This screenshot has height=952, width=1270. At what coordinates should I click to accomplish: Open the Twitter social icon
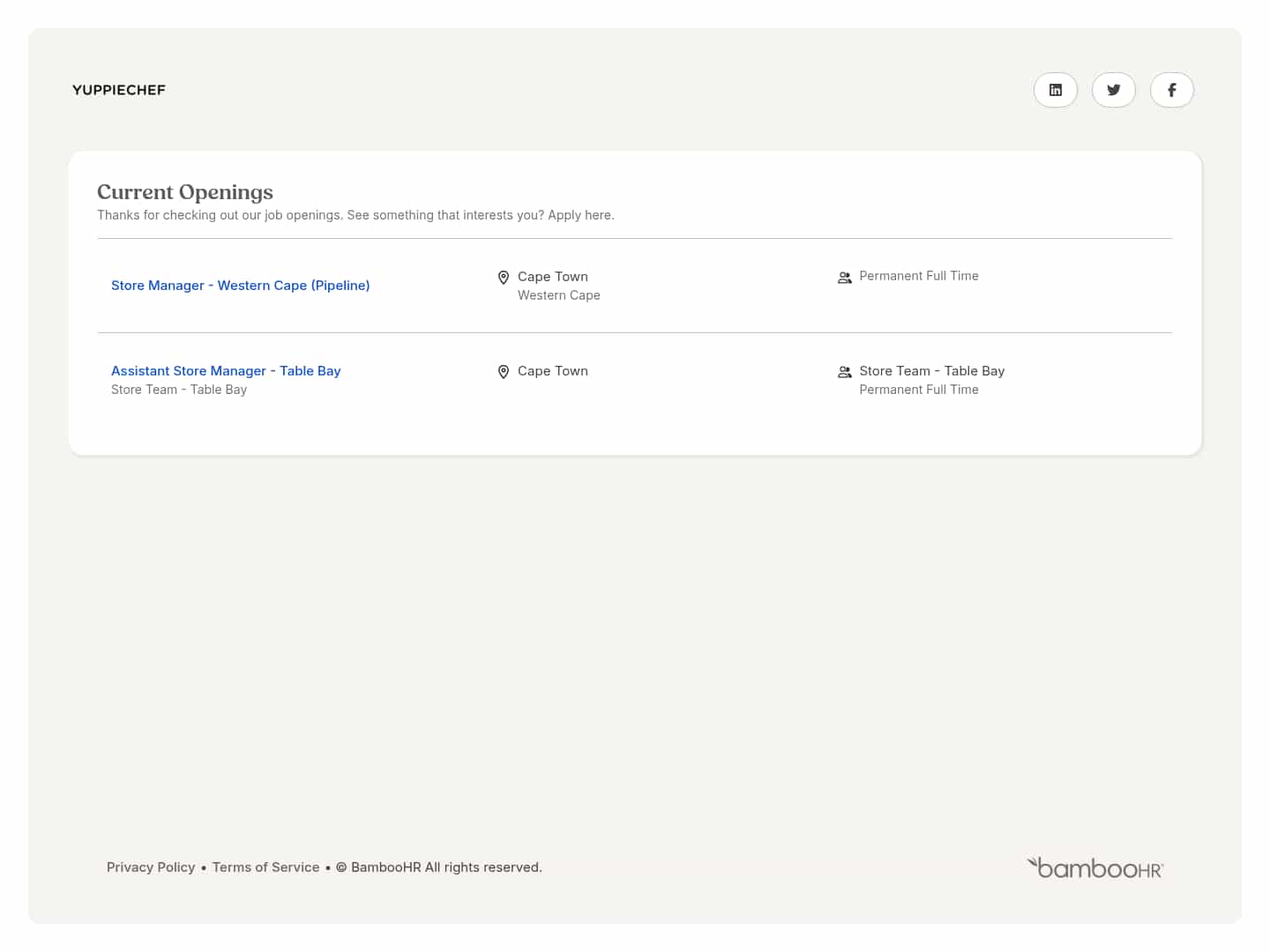click(1114, 90)
